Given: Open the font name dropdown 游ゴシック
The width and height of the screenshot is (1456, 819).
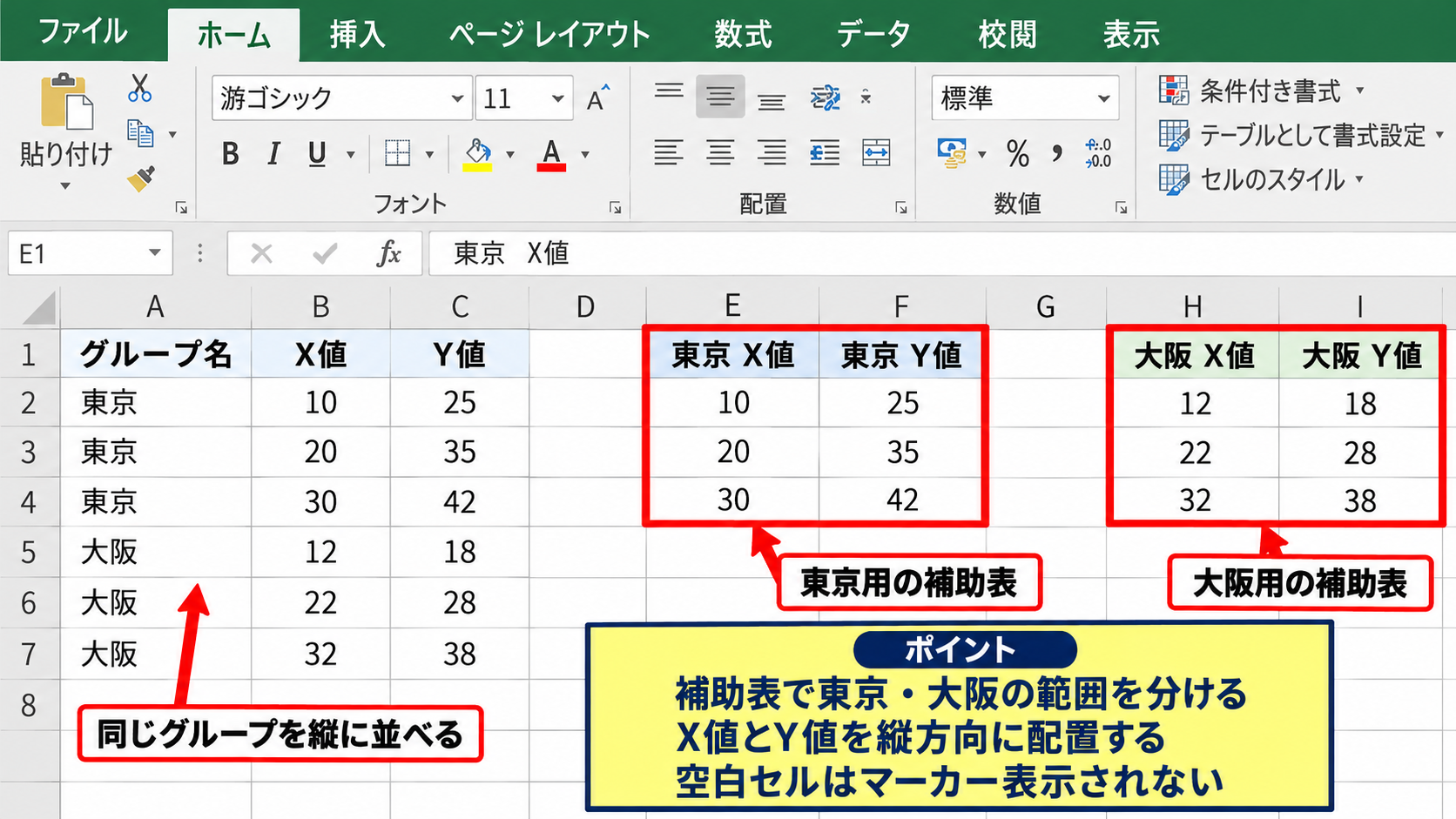Looking at the screenshot, I should click(456, 98).
